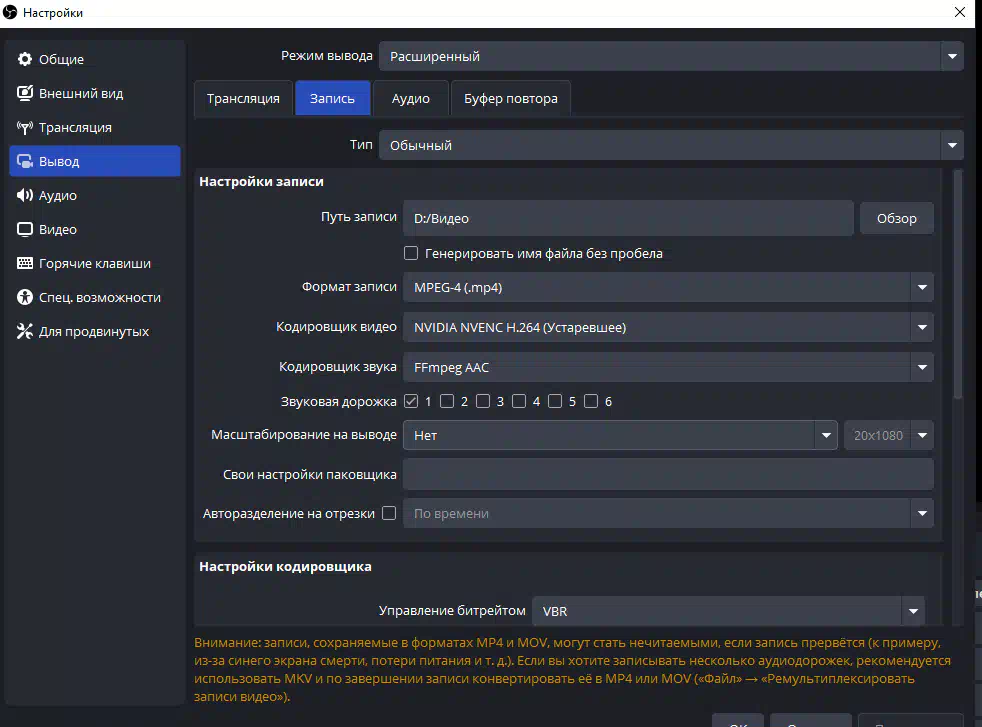
Task: Close the Настройки window
Action: [959, 13]
